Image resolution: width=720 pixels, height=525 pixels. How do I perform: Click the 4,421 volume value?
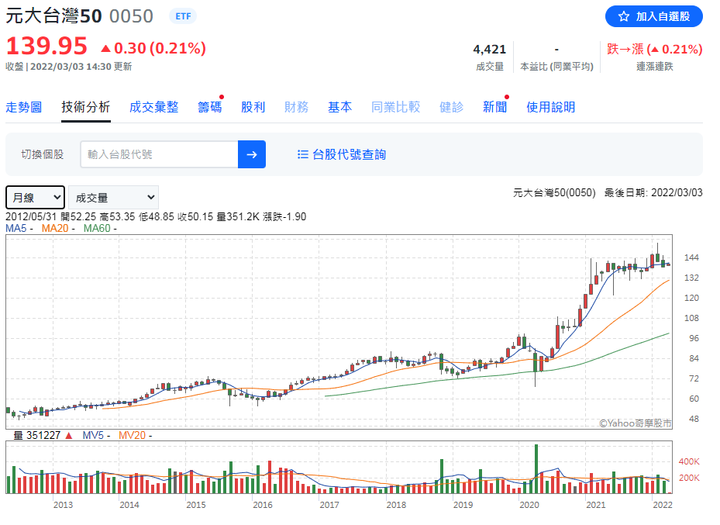pos(489,49)
